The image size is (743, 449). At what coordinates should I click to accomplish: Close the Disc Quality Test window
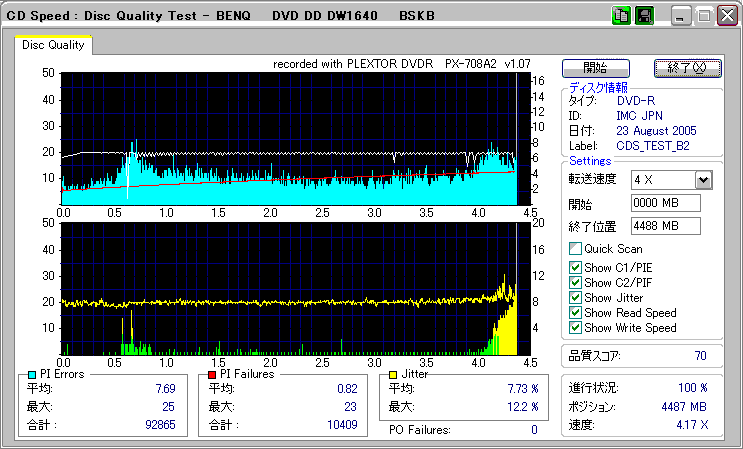click(726, 17)
